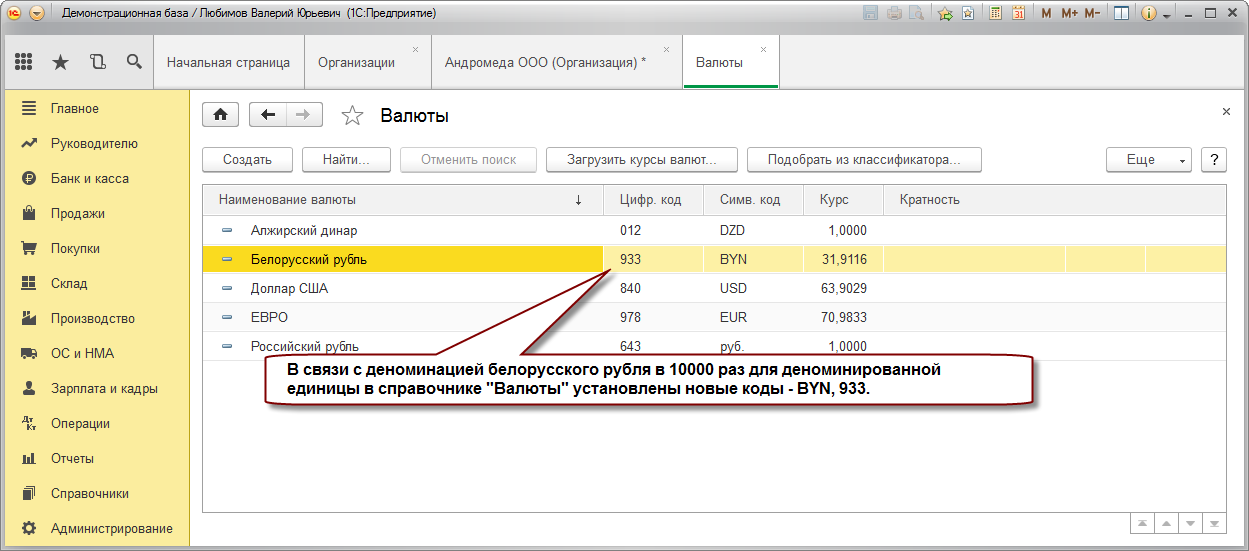
Task: Add Валюты to favorites with star
Action: [x=352, y=116]
